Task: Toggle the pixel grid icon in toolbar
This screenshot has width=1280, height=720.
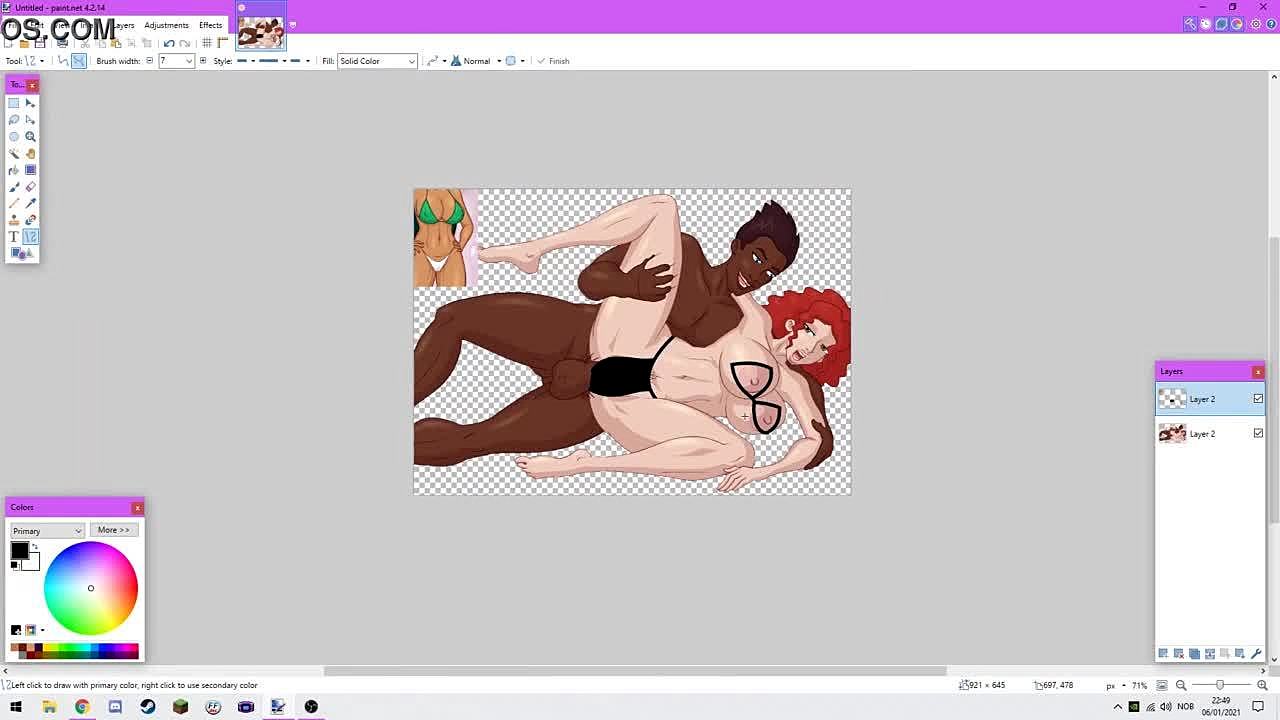Action: (207, 43)
